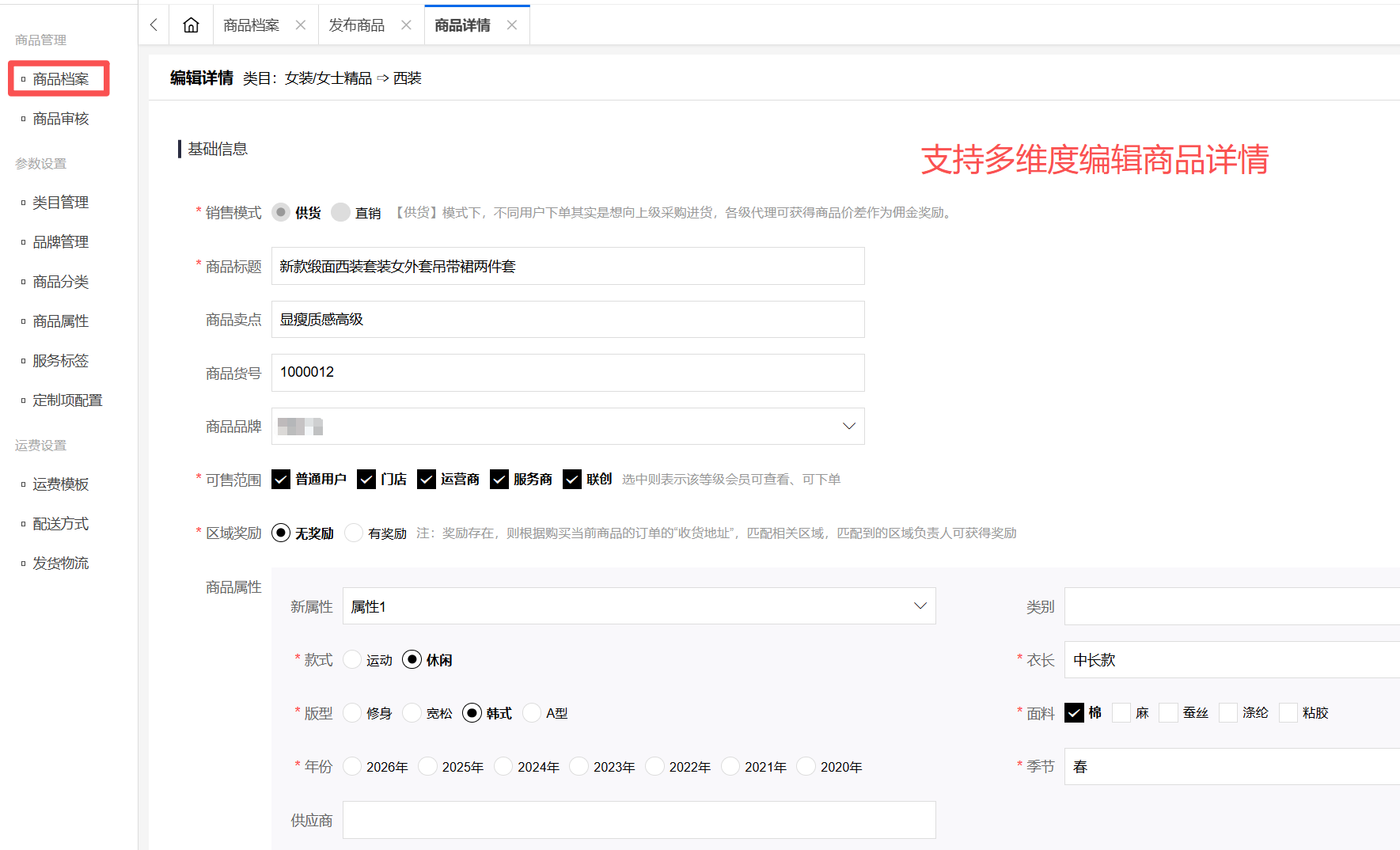Switch to the 商品档案 tab
This screenshot has width=1400, height=850.
click(251, 25)
